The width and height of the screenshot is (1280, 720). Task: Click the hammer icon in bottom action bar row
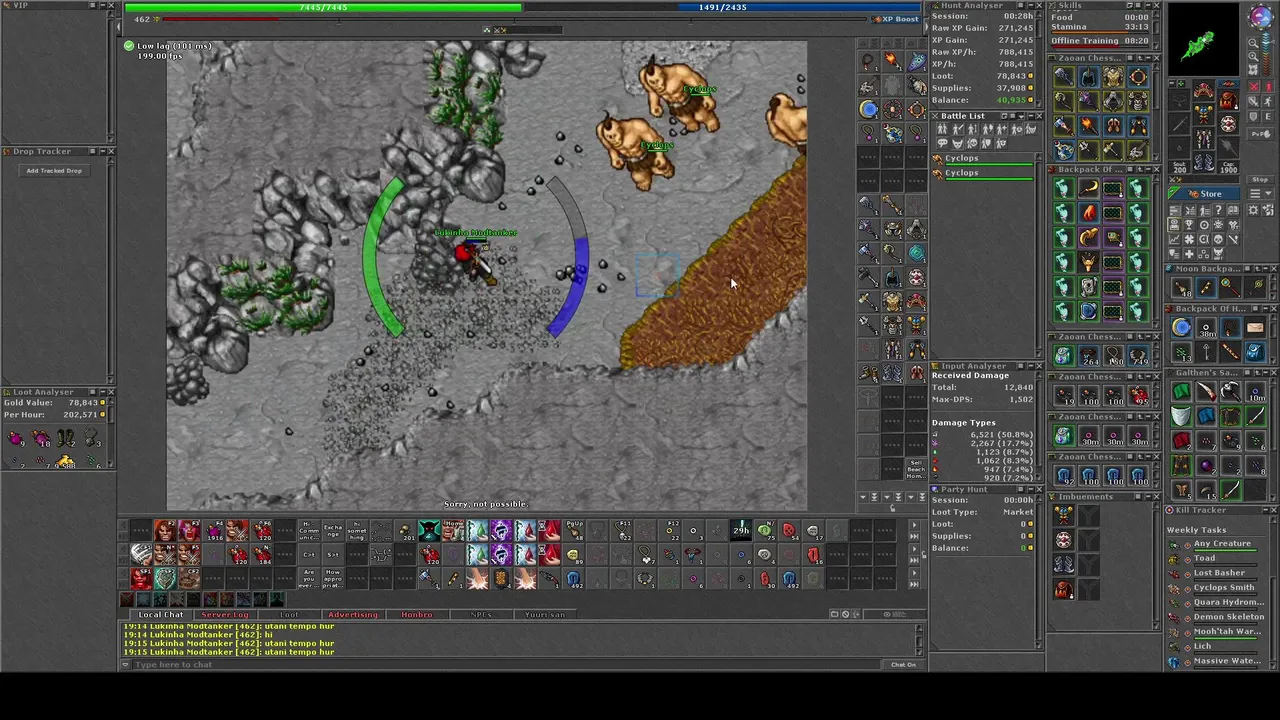pos(429,579)
